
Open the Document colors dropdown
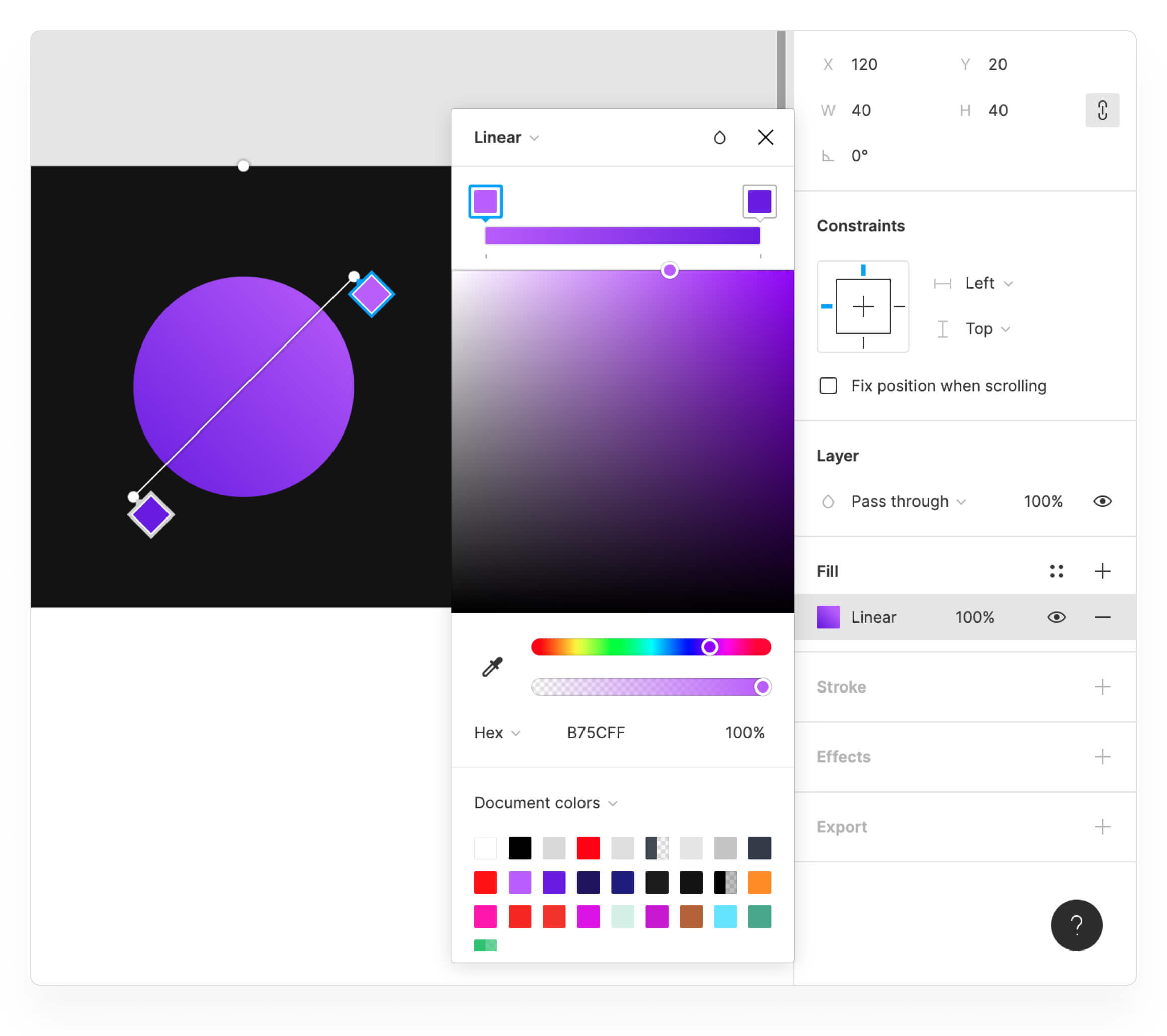click(x=545, y=803)
